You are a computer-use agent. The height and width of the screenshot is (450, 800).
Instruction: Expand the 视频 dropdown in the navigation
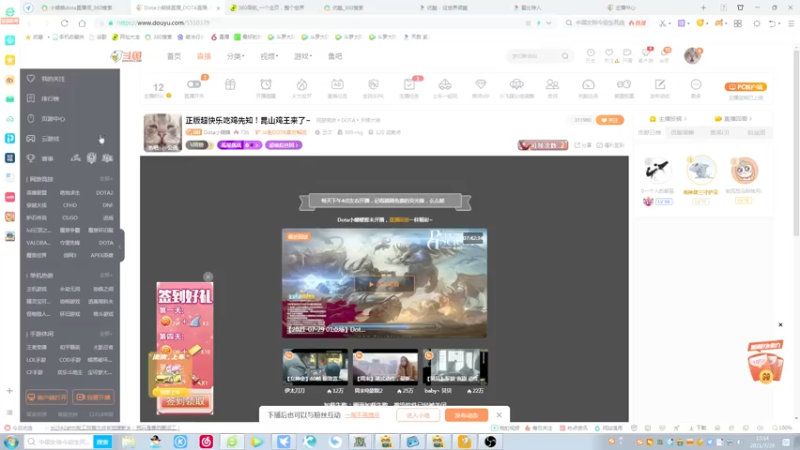point(269,56)
